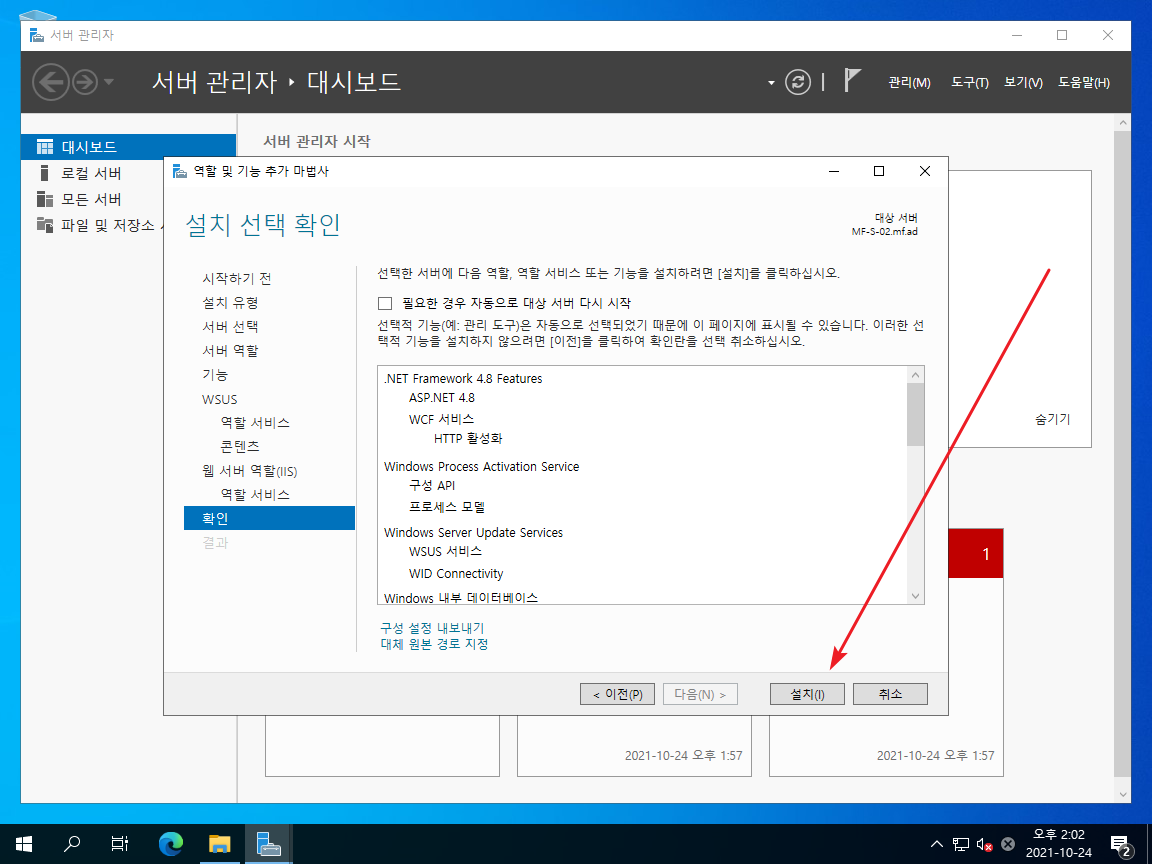Click Windows Process Activation Service entry
Screen dimensions: 1152x864
click(x=481, y=467)
